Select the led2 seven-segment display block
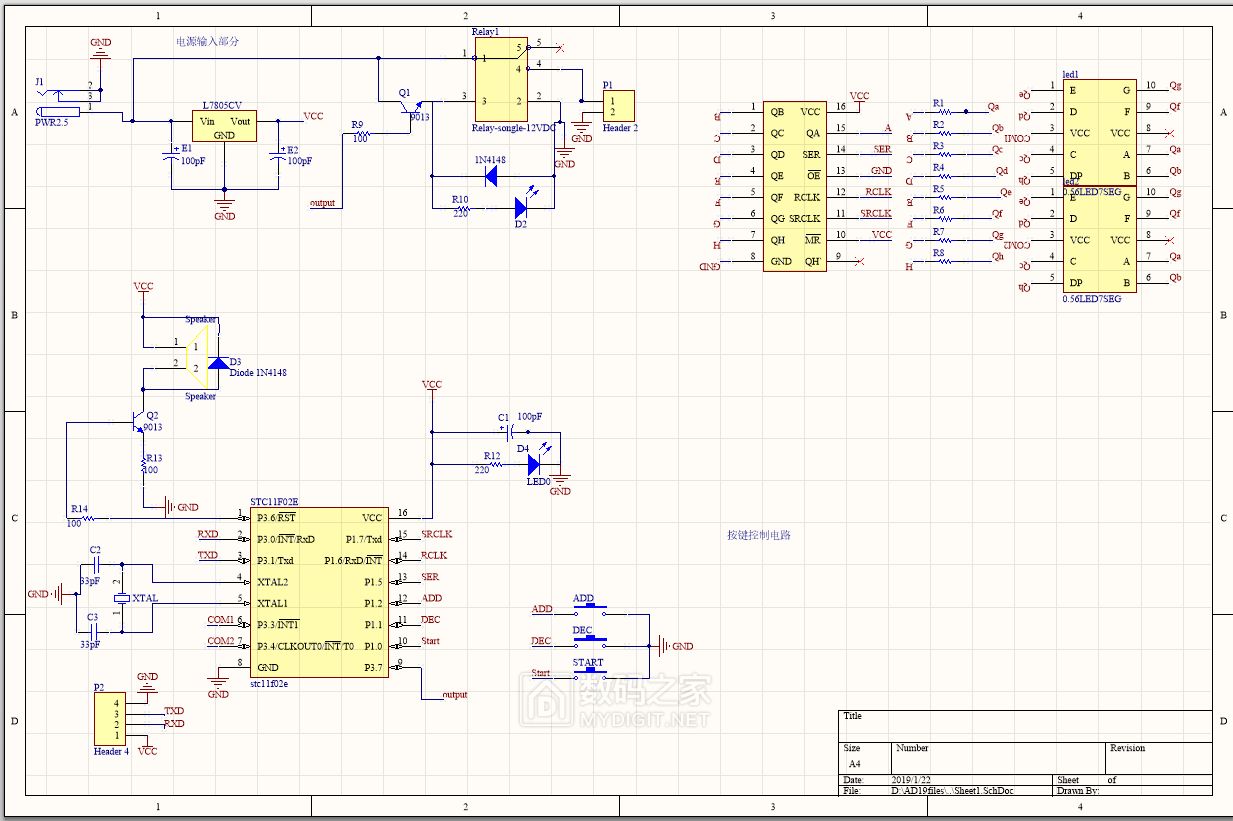 coord(1100,240)
